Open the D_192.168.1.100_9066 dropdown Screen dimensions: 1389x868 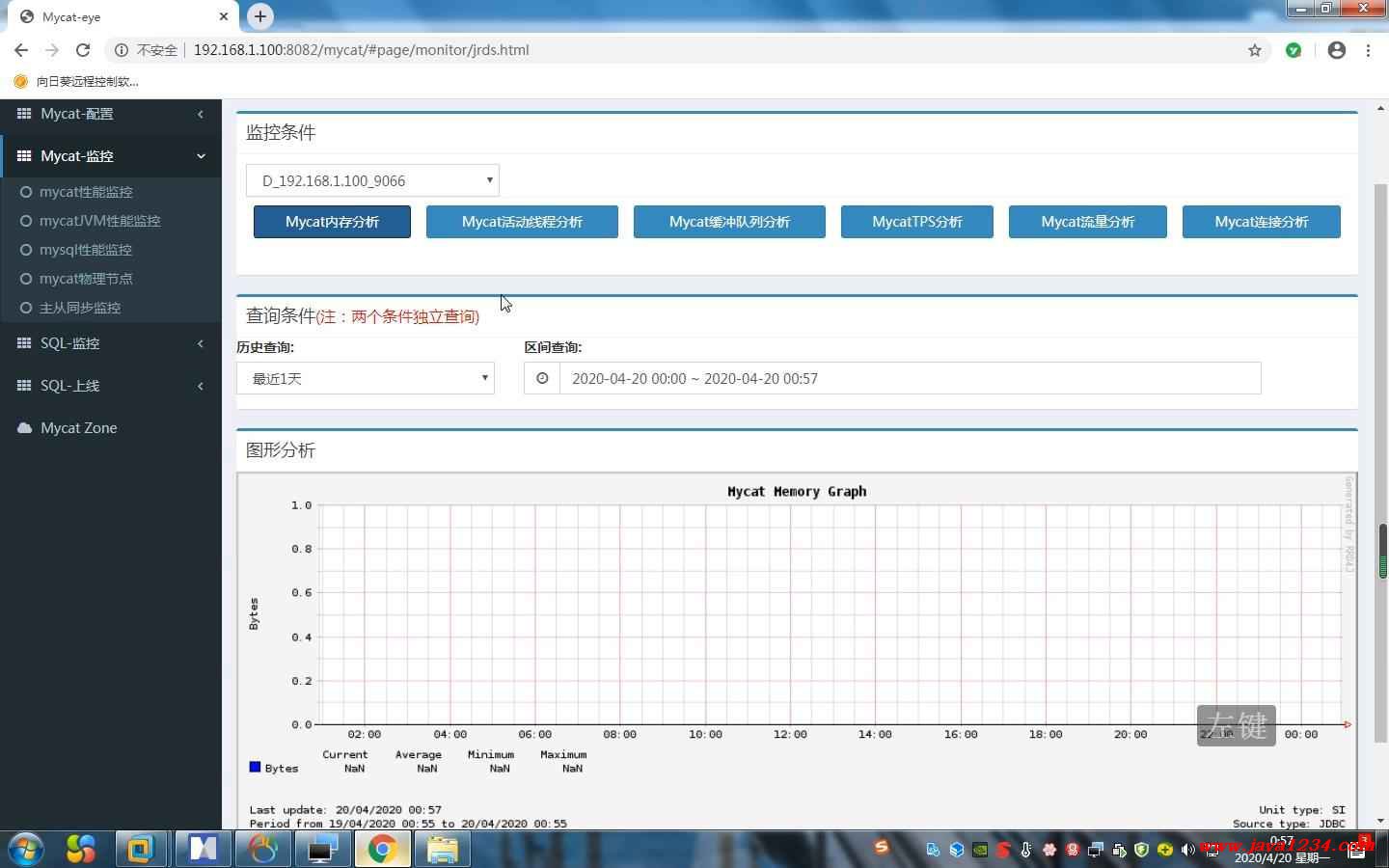[x=372, y=180]
